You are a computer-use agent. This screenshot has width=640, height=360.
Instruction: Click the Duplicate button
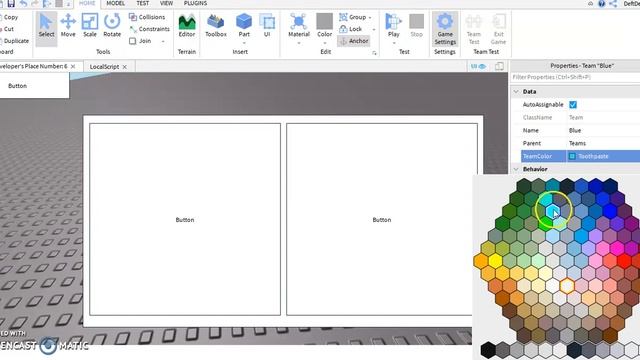pos(15,41)
